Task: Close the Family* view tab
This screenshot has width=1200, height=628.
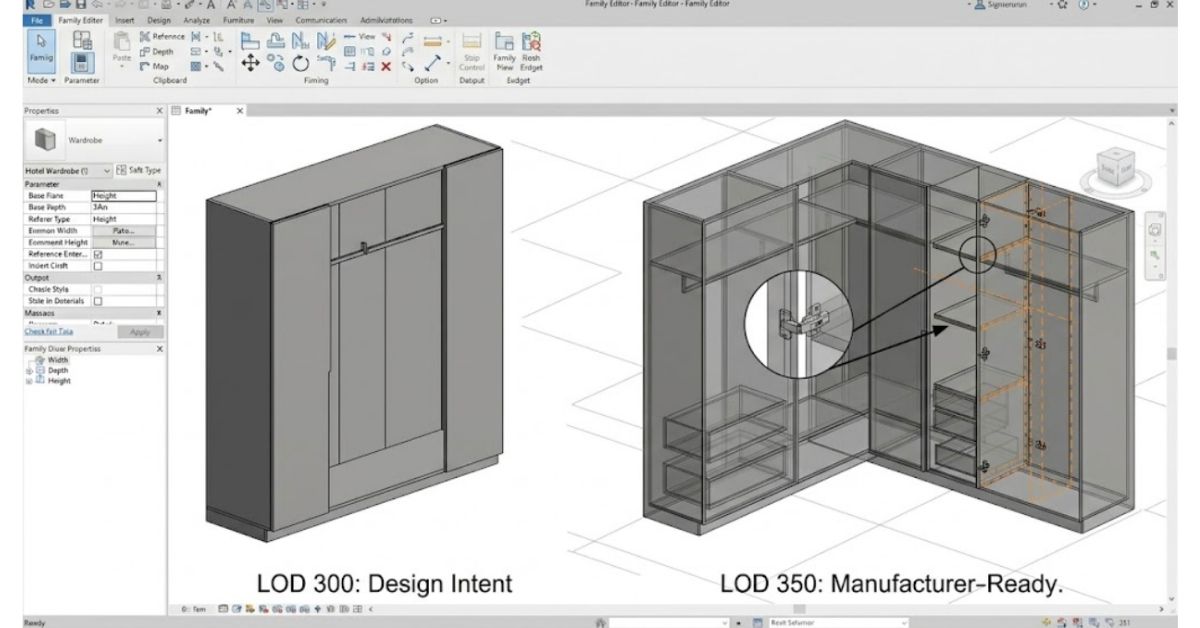Action: click(239, 111)
